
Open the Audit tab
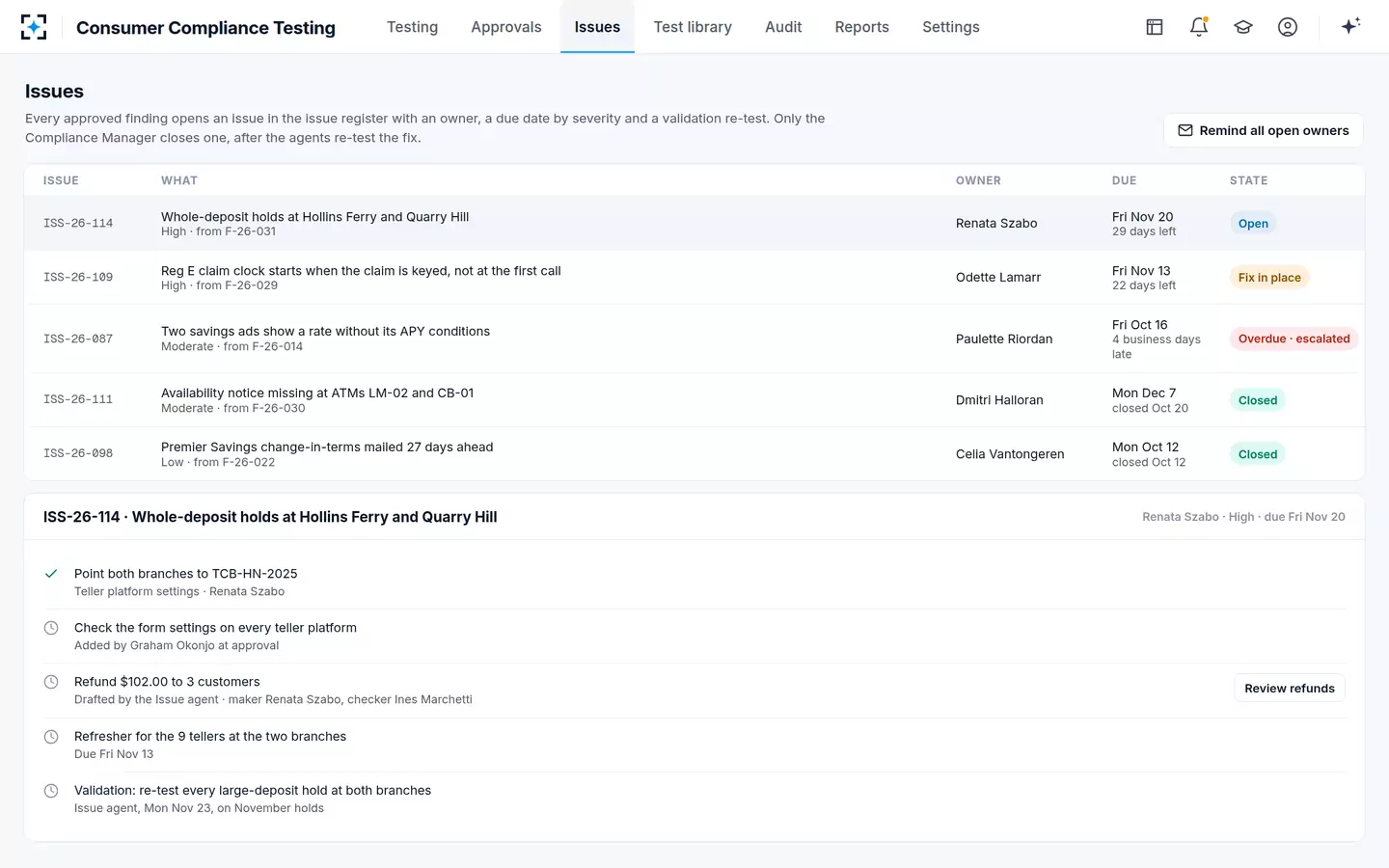point(783,27)
